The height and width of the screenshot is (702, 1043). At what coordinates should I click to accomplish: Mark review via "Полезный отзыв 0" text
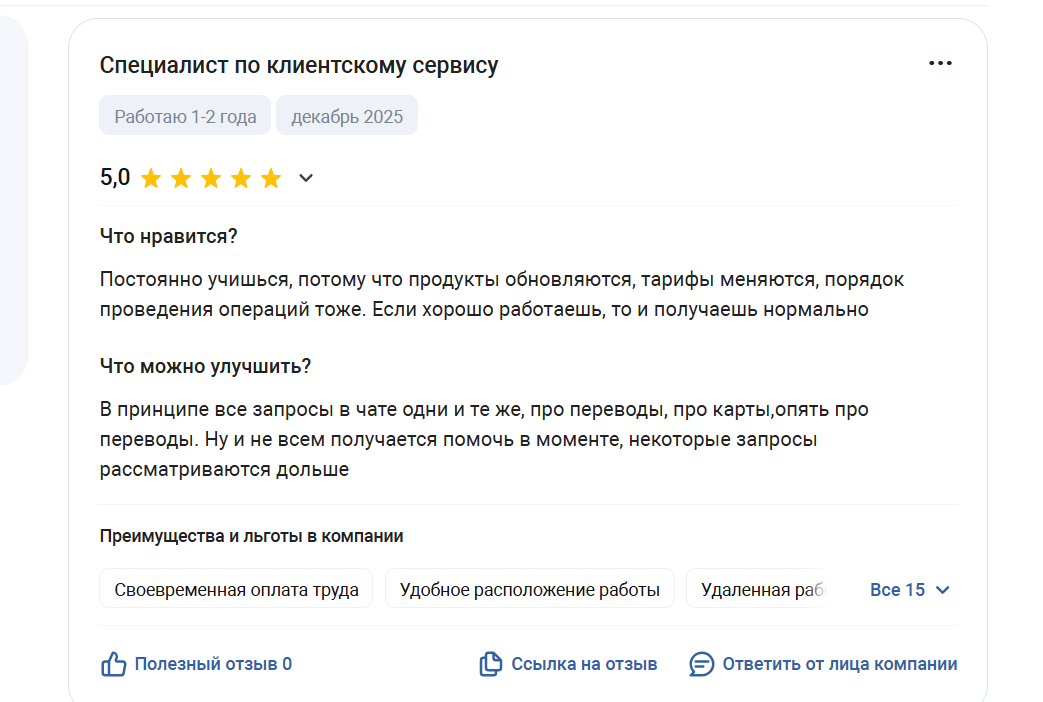click(213, 664)
